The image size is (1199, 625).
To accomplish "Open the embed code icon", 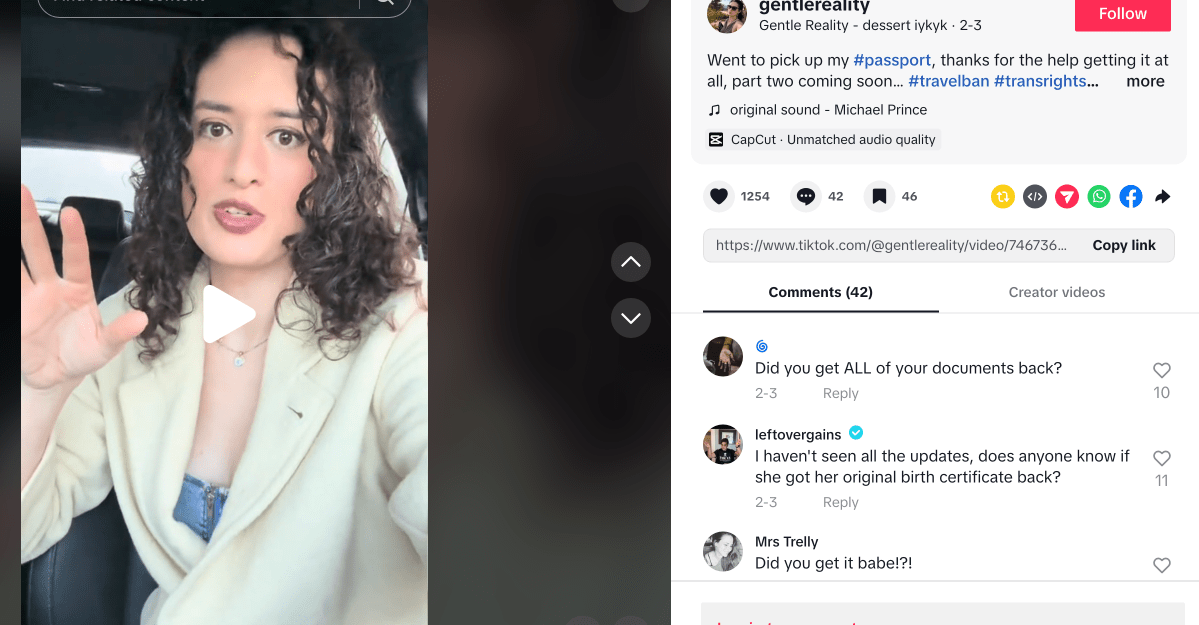I will click(1035, 196).
